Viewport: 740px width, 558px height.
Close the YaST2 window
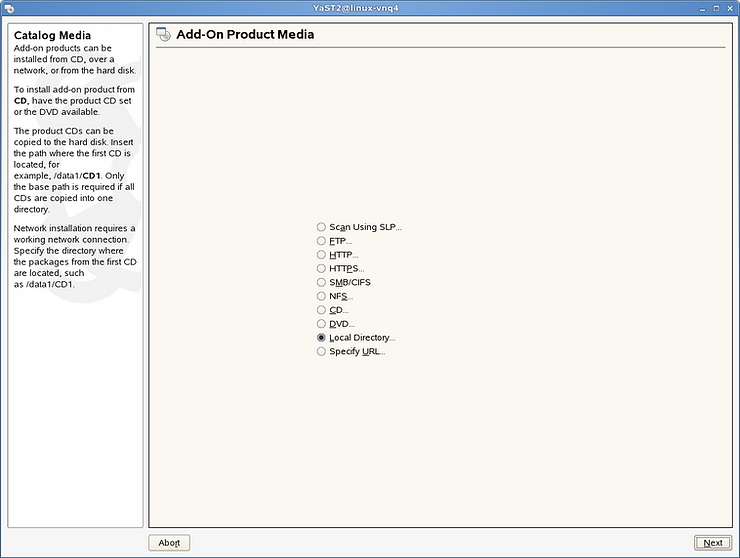[x=730, y=8]
